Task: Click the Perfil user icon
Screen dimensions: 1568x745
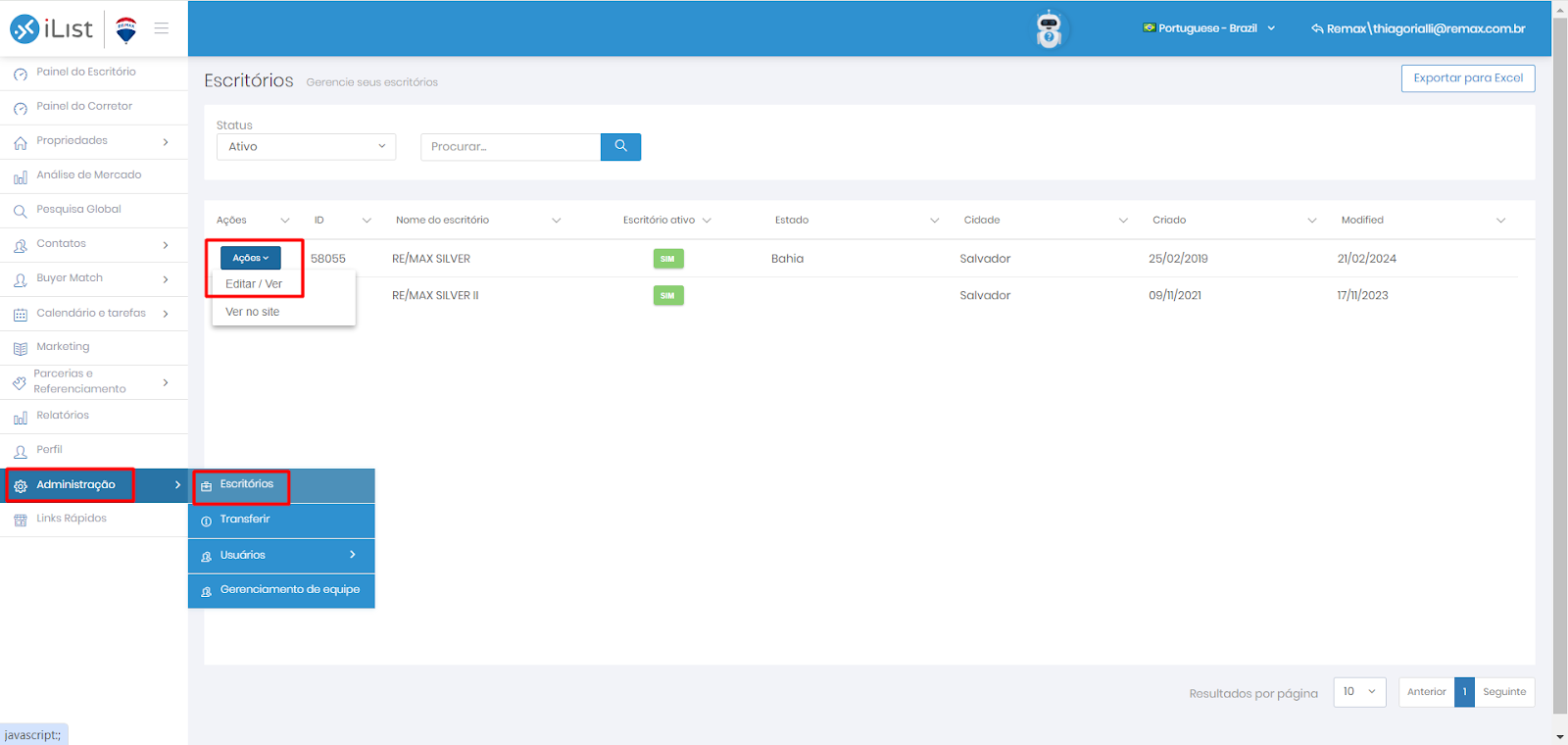Action: click(21, 451)
